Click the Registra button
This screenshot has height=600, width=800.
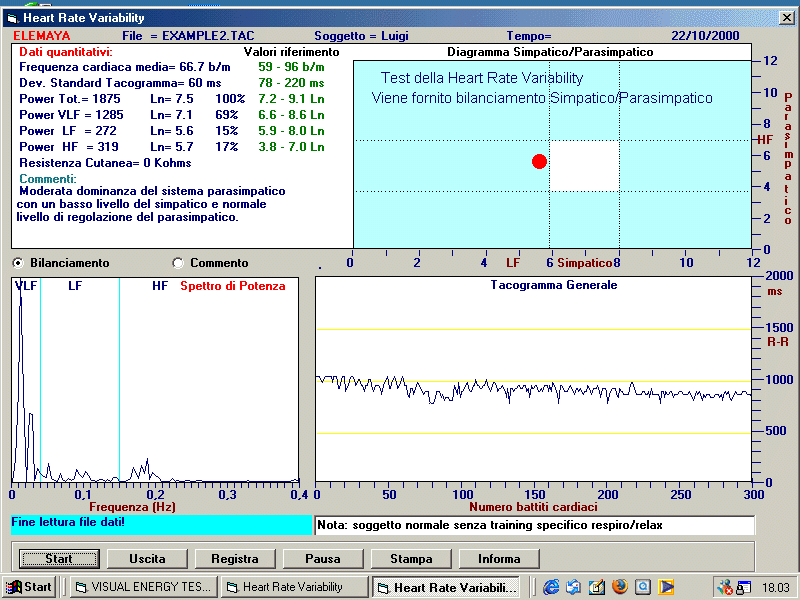click(235, 558)
